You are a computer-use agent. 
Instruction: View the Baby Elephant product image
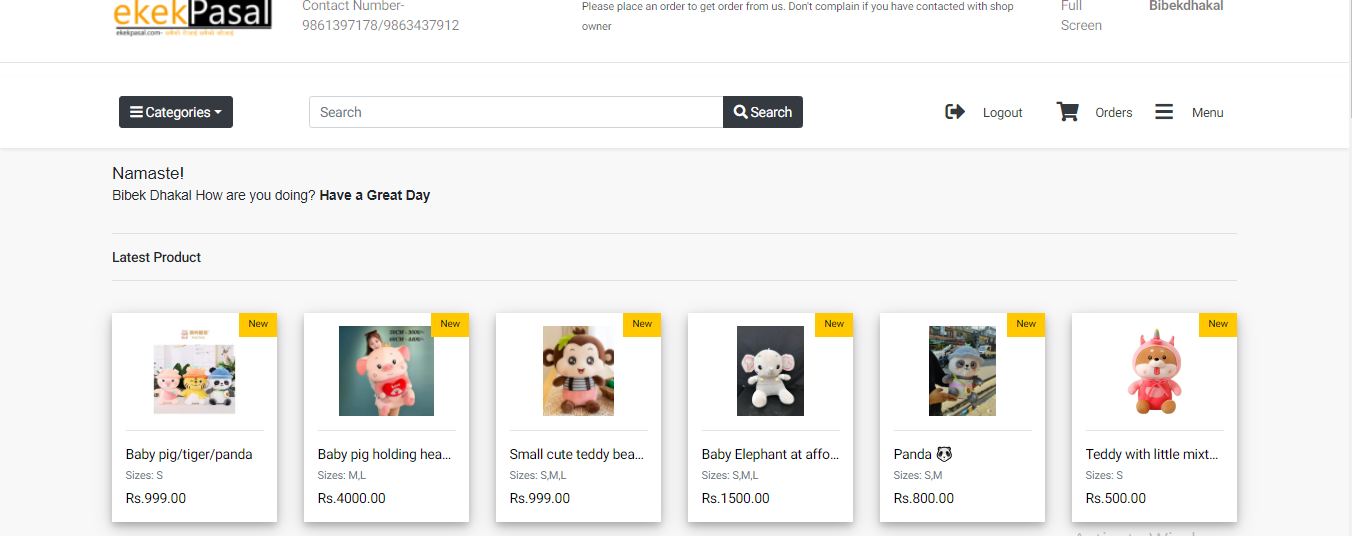[x=770, y=371]
